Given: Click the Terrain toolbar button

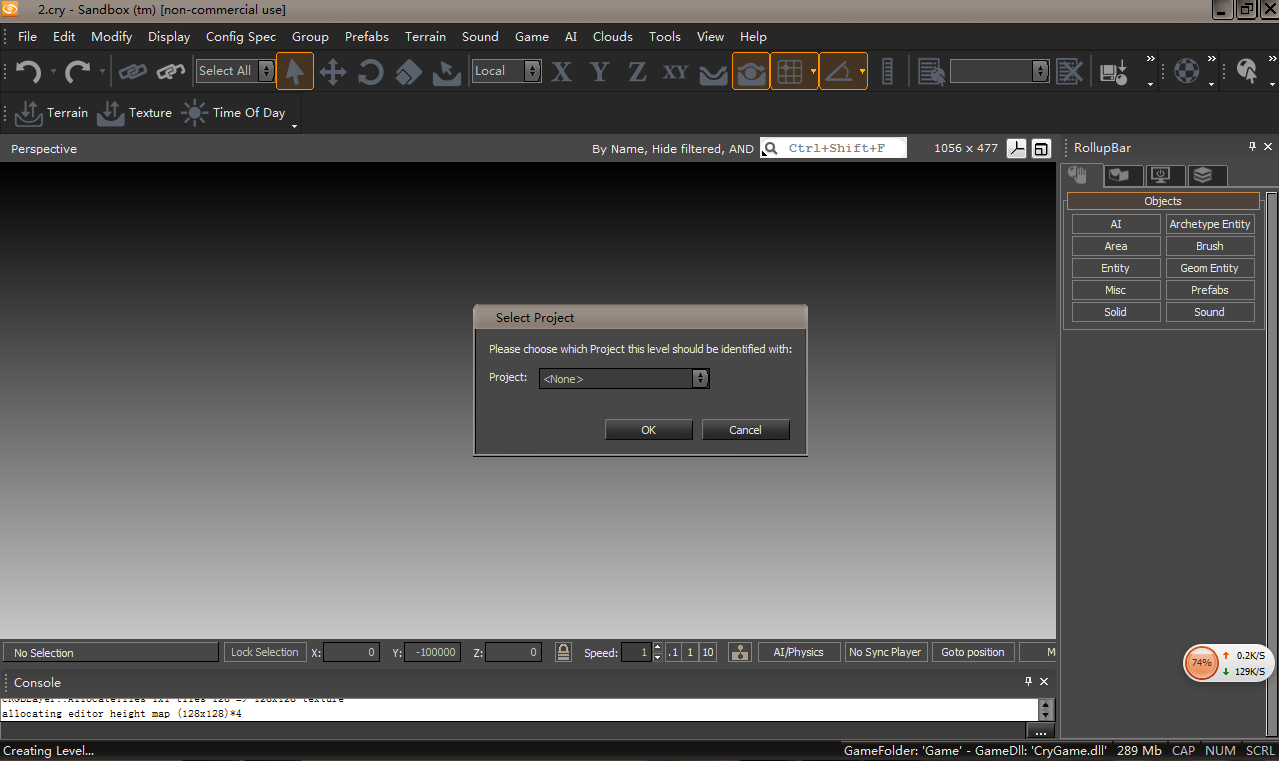Looking at the screenshot, I should pyautogui.click(x=53, y=113).
